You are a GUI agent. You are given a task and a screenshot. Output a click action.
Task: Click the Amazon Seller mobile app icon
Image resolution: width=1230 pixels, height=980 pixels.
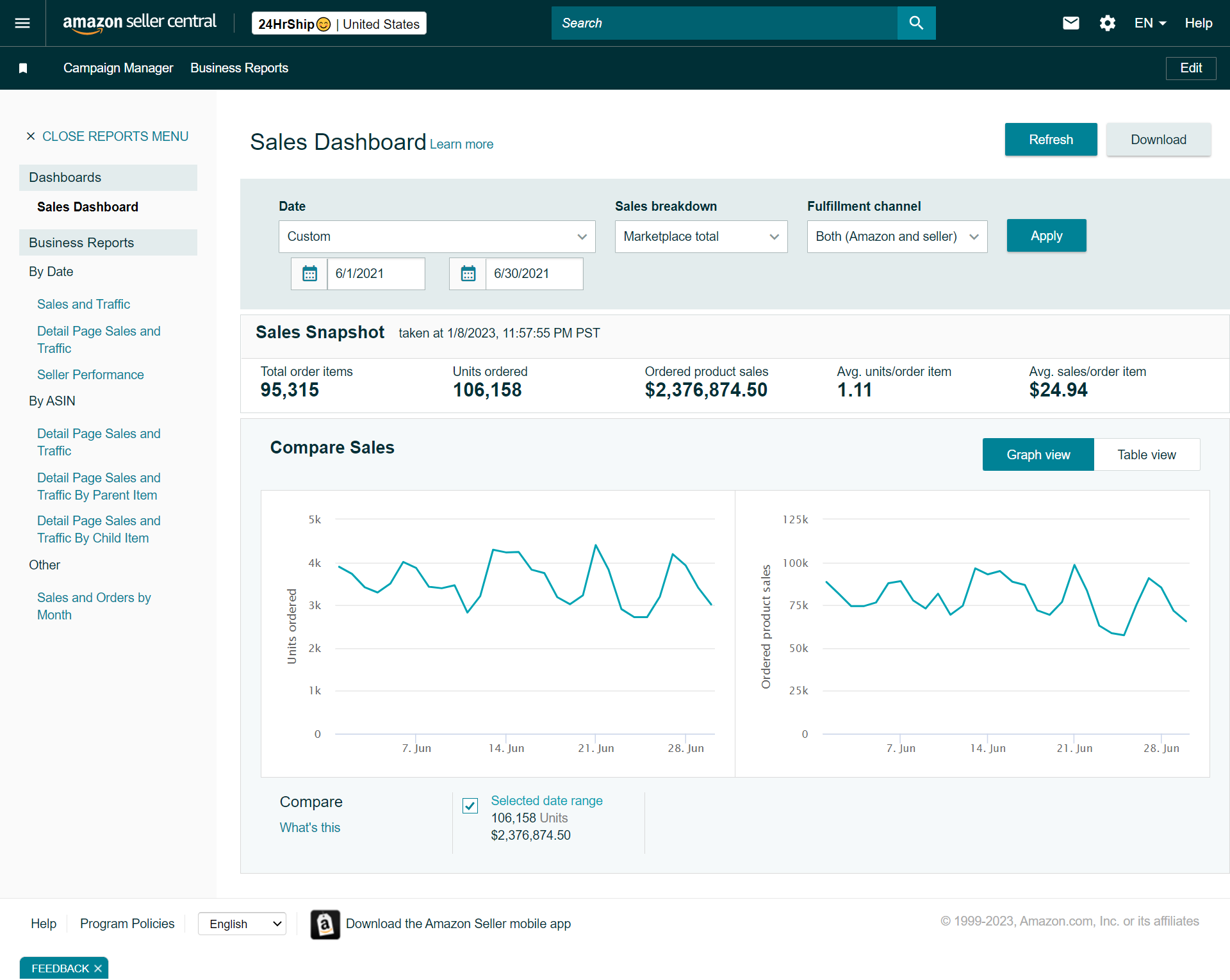(325, 924)
